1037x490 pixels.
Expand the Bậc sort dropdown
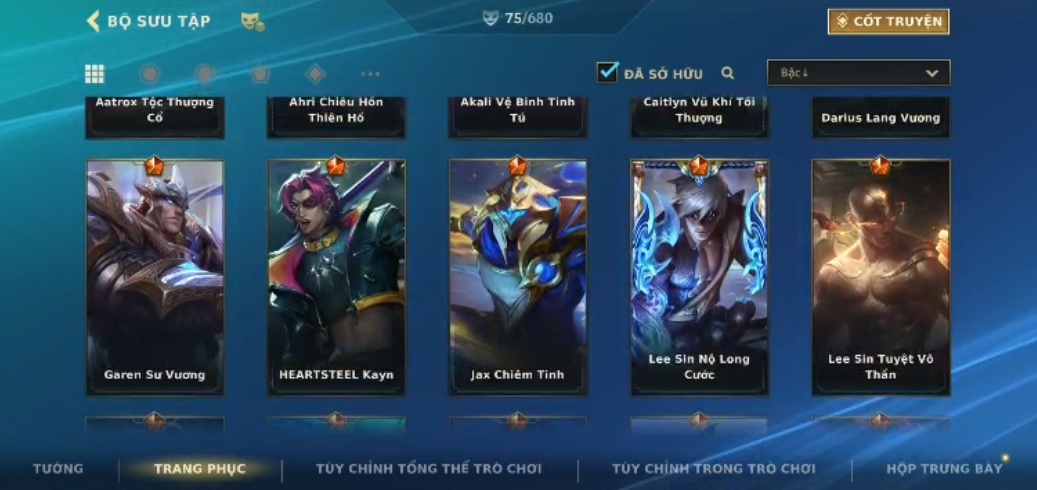point(858,73)
